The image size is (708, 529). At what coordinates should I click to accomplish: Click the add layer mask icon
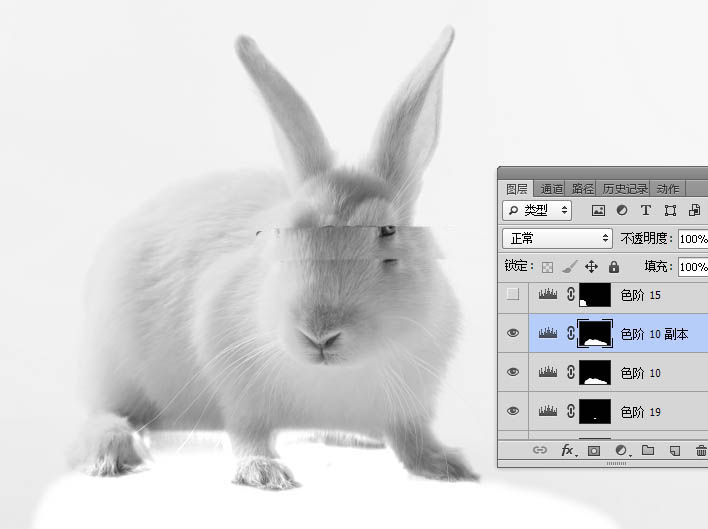[x=594, y=451]
